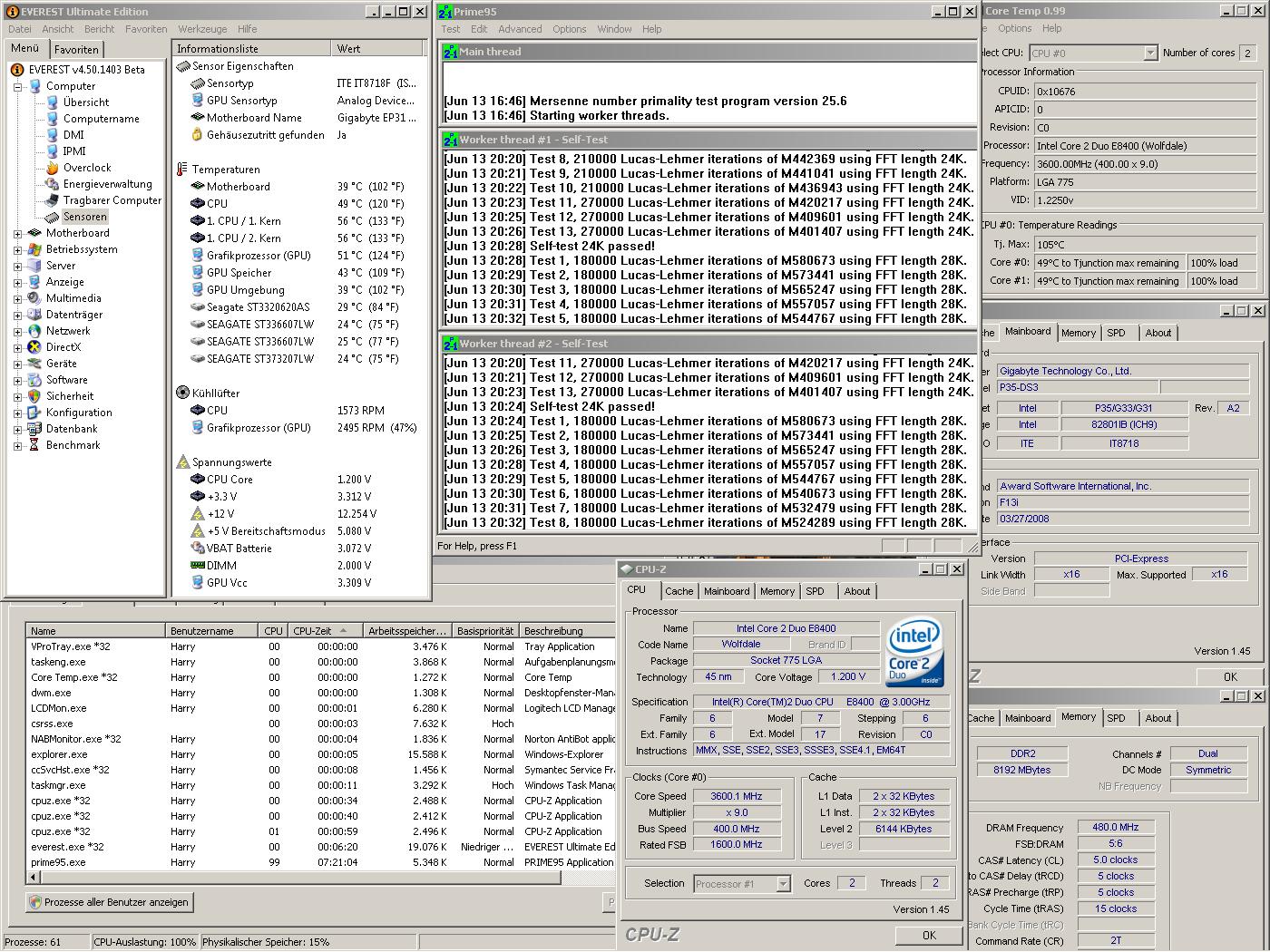Click the Sicherheit category icon
This screenshot has height=952, width=1270.
point(34,396)
